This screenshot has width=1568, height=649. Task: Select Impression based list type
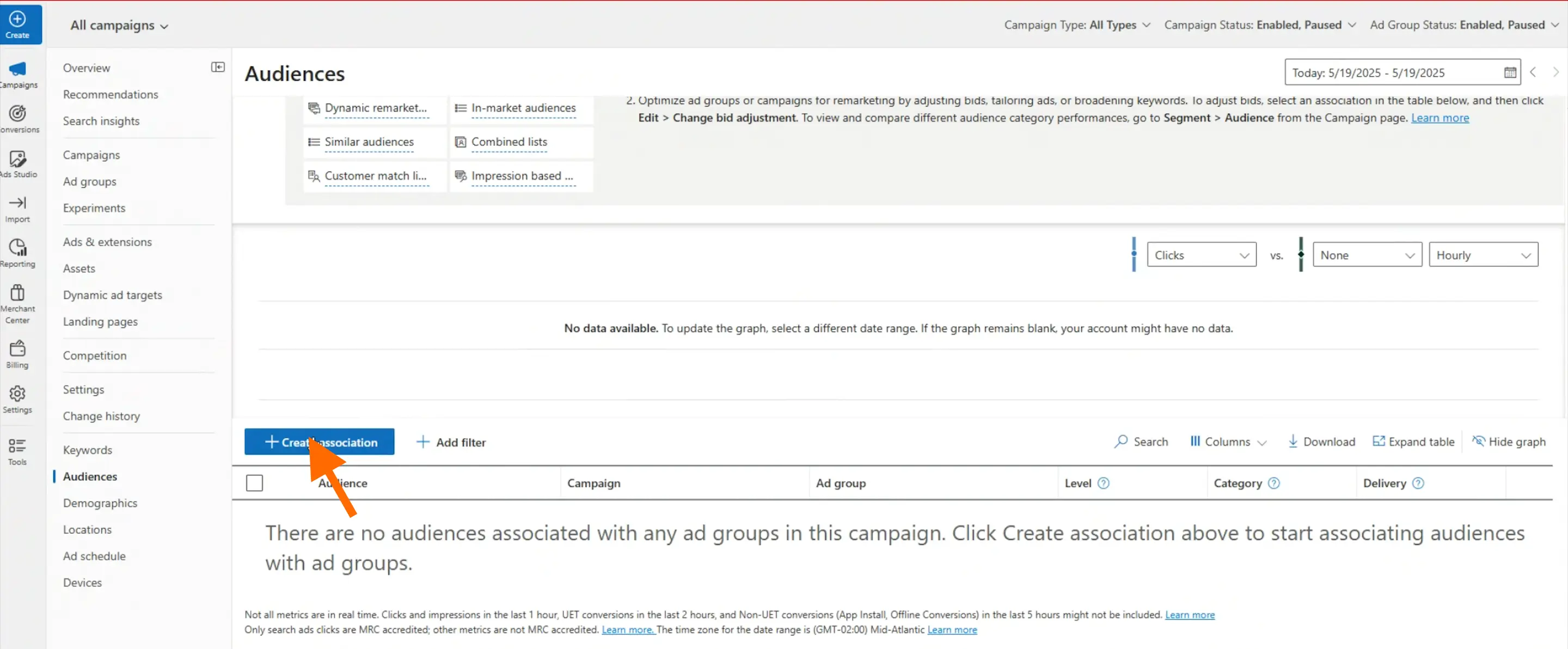click(522, 176)
